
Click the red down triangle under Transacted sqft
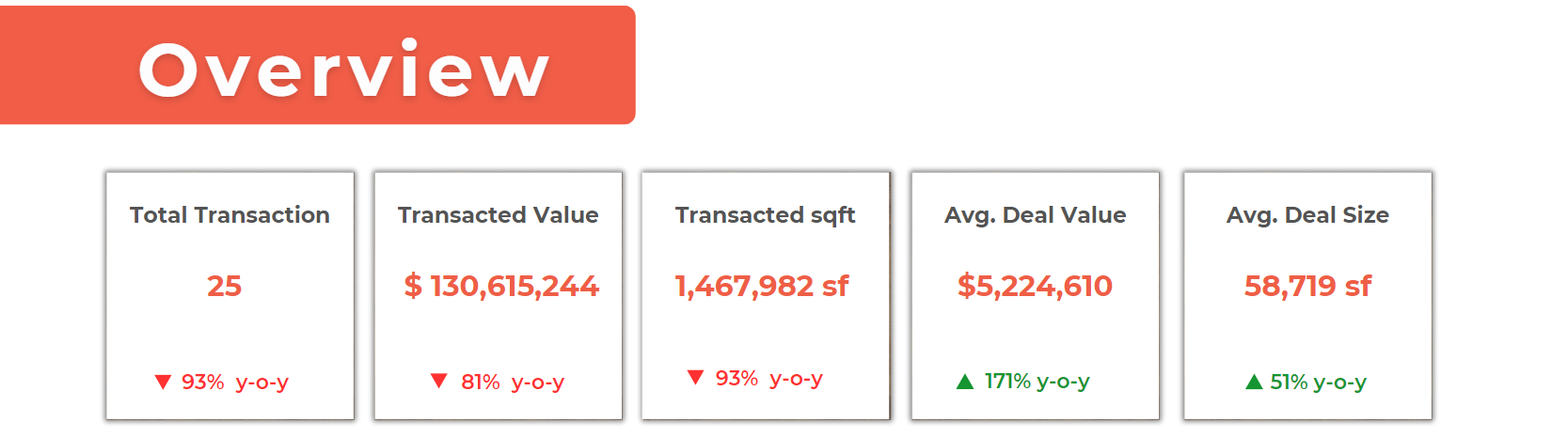[x=695, y=378]
